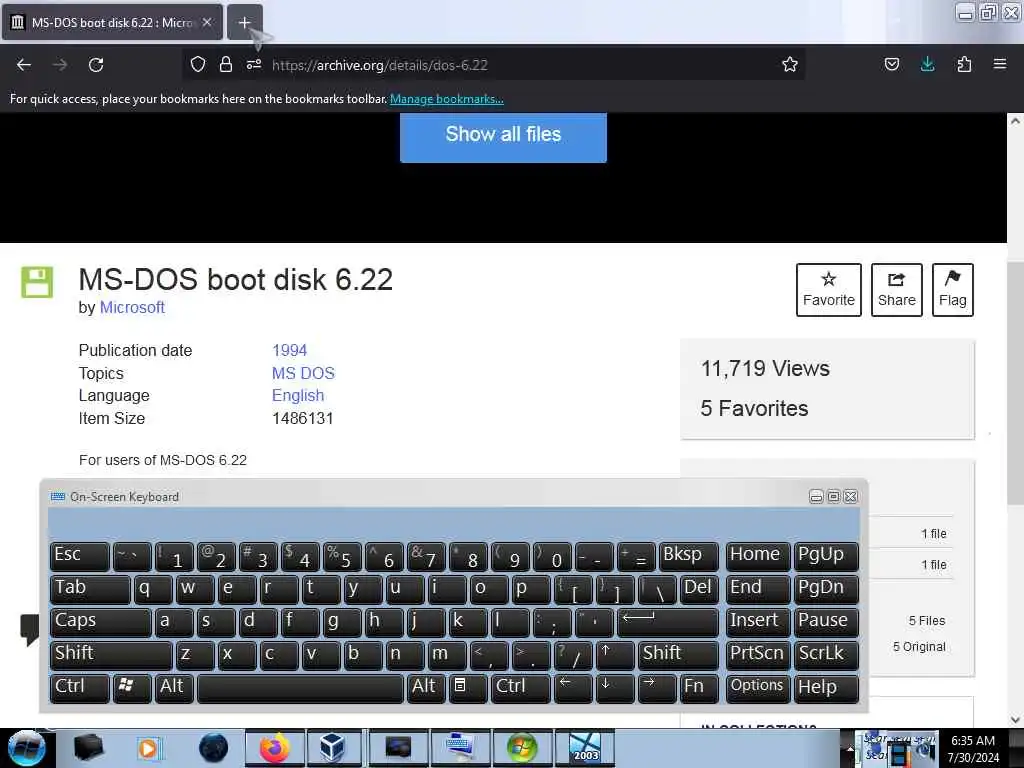Click the green floppy disk item icon
The height and width of the screenshot is (768, 1024).
(37, 282)
